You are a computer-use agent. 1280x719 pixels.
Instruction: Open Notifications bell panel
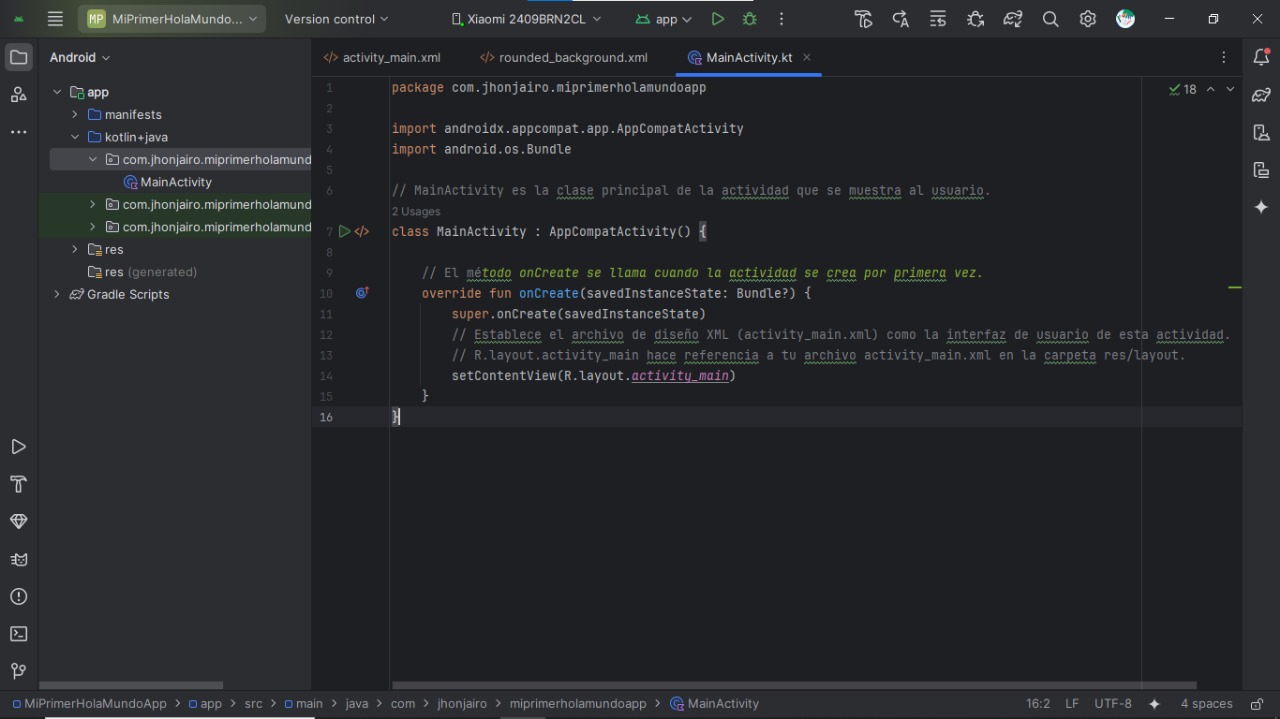(x=1261, y=58)
